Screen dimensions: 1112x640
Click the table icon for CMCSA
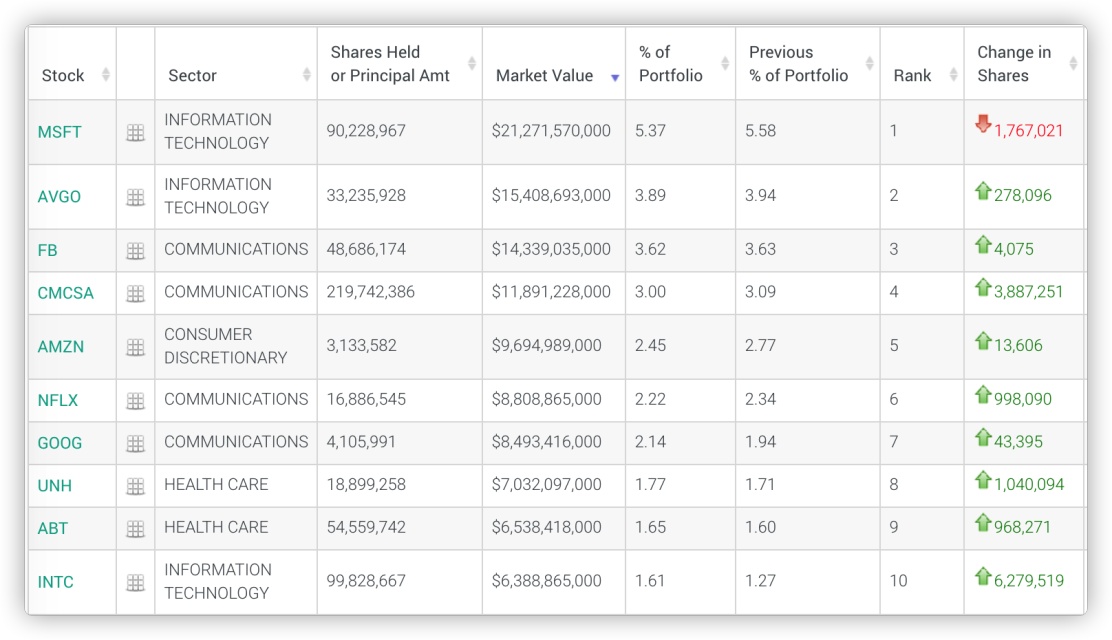coord(135,293)
